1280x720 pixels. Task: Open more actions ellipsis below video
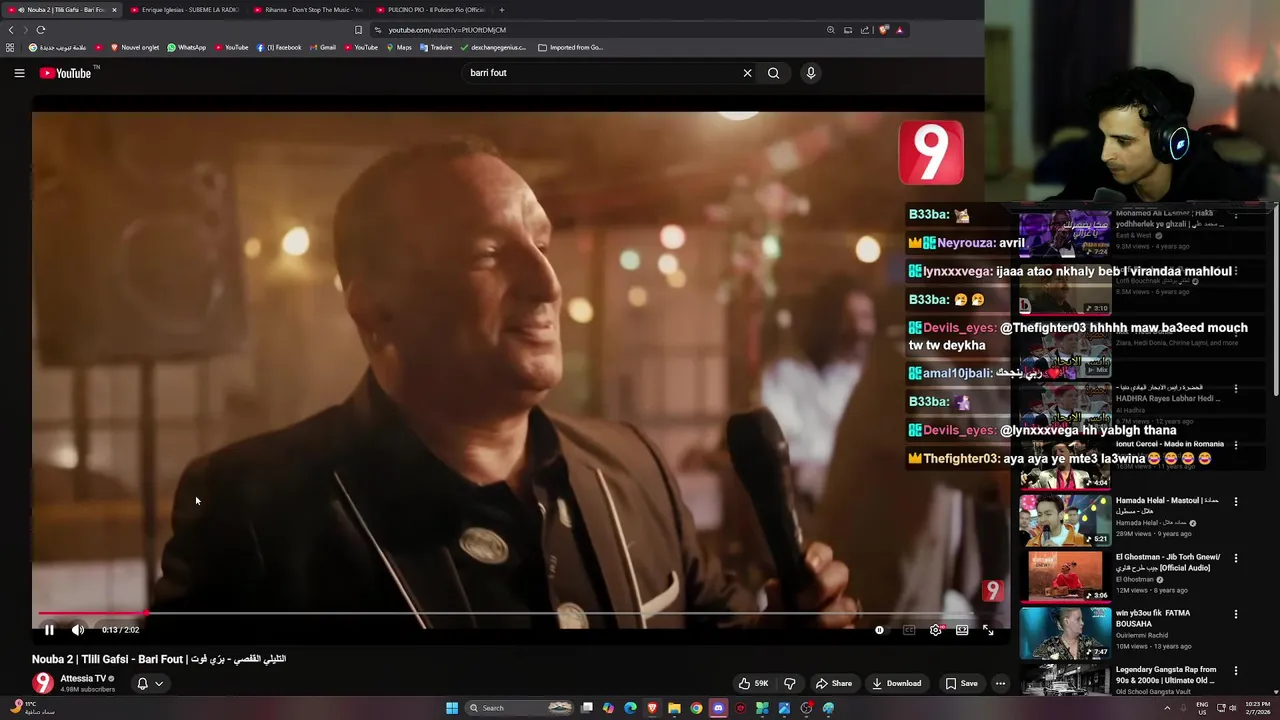pos(1000,684)
